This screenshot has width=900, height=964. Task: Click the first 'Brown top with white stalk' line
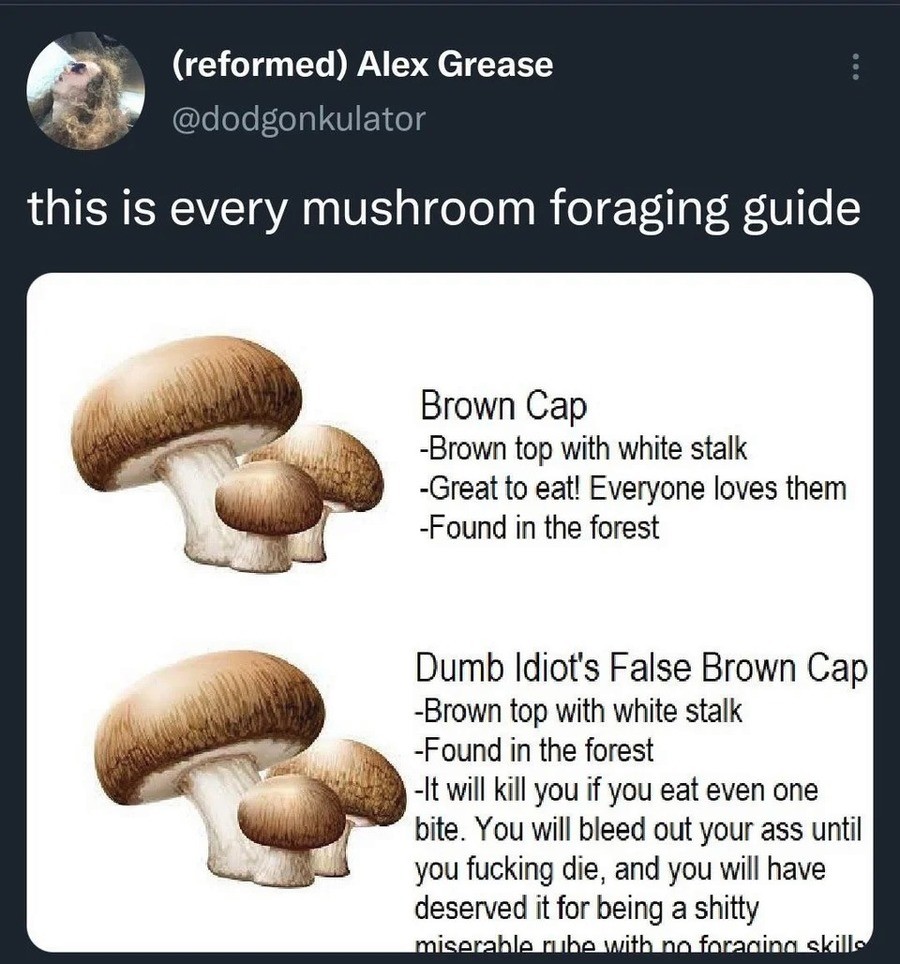tap(583, 449)
